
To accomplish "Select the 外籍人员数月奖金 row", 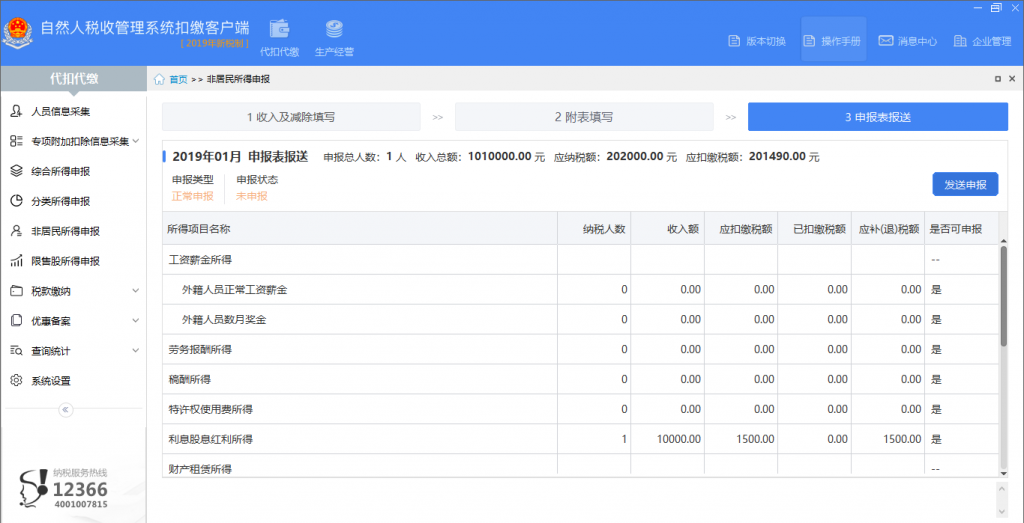I will click(x=581, y=319).
